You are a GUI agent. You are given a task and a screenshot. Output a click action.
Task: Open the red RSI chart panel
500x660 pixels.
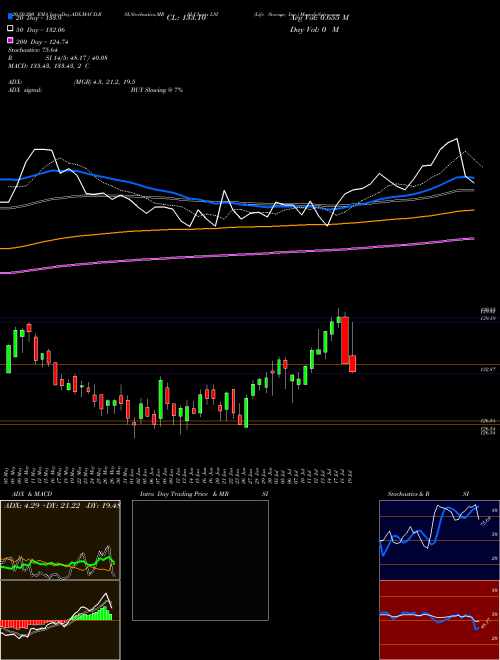point(439,620)
